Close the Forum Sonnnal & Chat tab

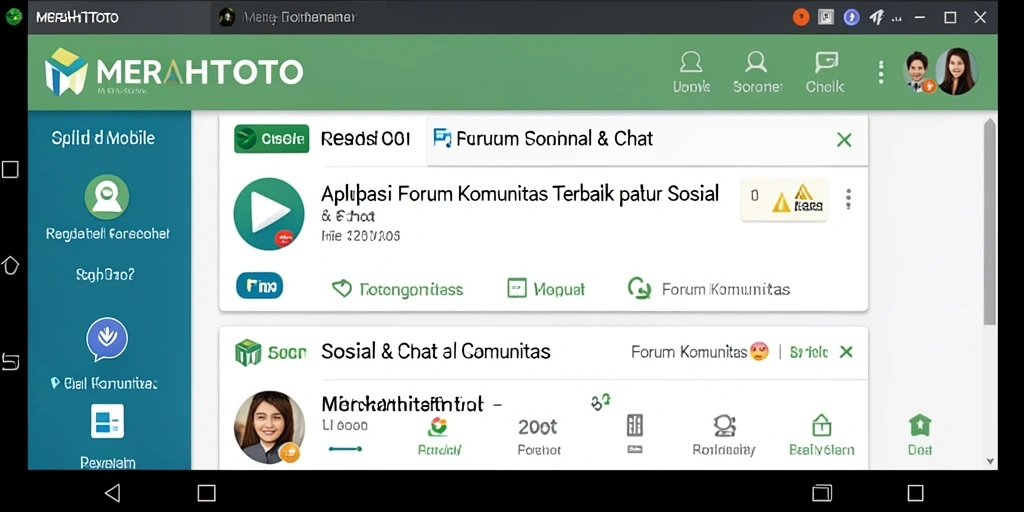click(x=844, y=139)
